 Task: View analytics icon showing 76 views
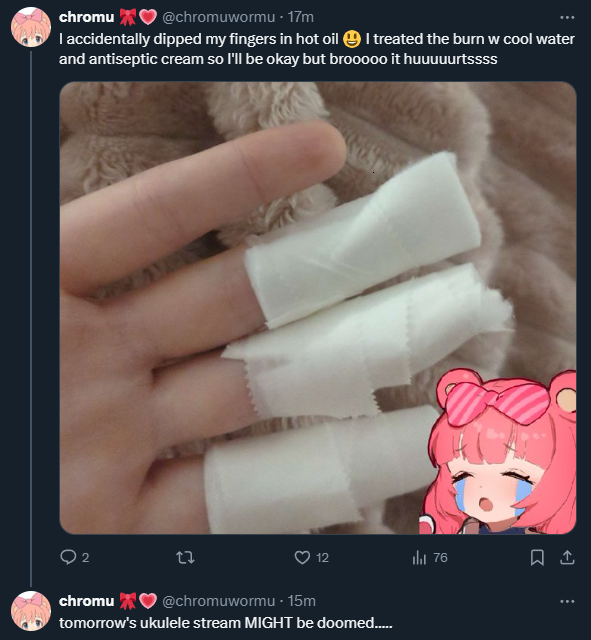(419, 558)
